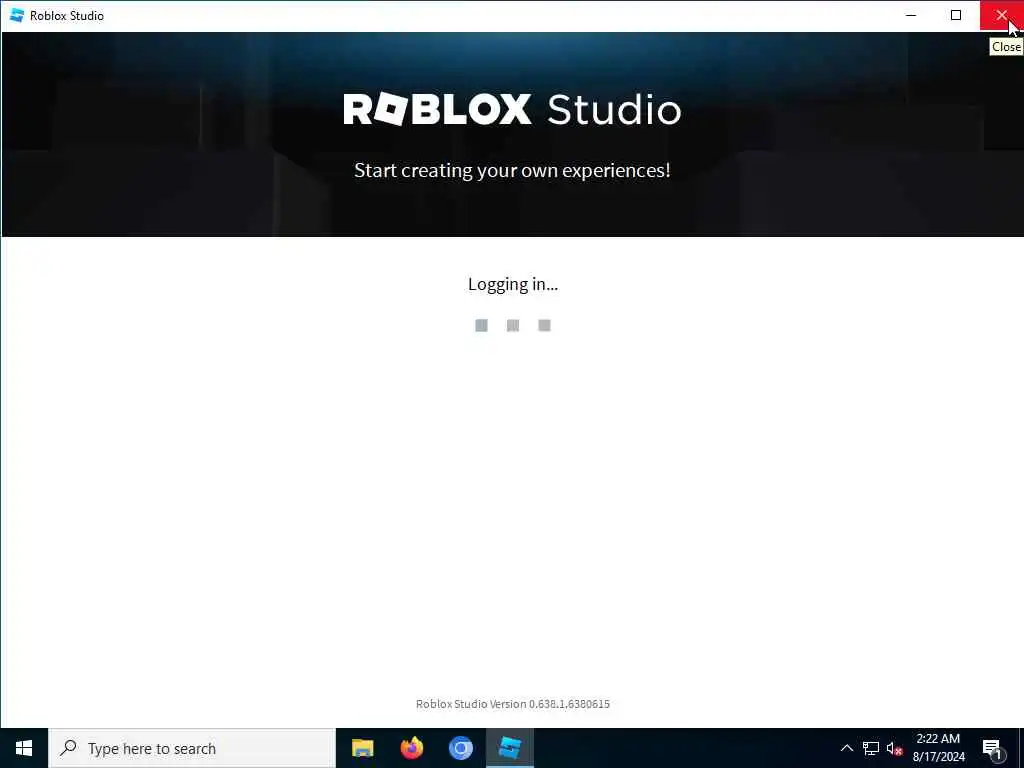Click the Roblox Studio Version text

pyautogui.click(x=513, y=704)
